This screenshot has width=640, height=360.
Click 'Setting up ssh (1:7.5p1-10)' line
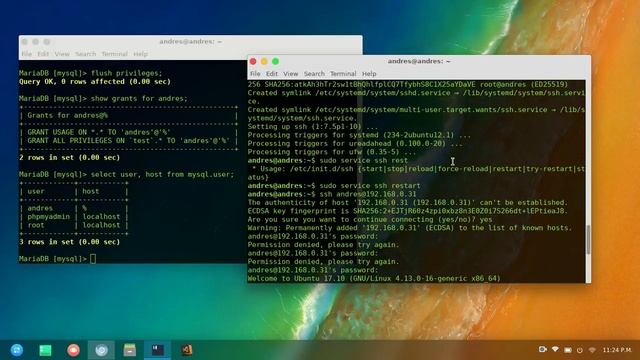[313, 127]
